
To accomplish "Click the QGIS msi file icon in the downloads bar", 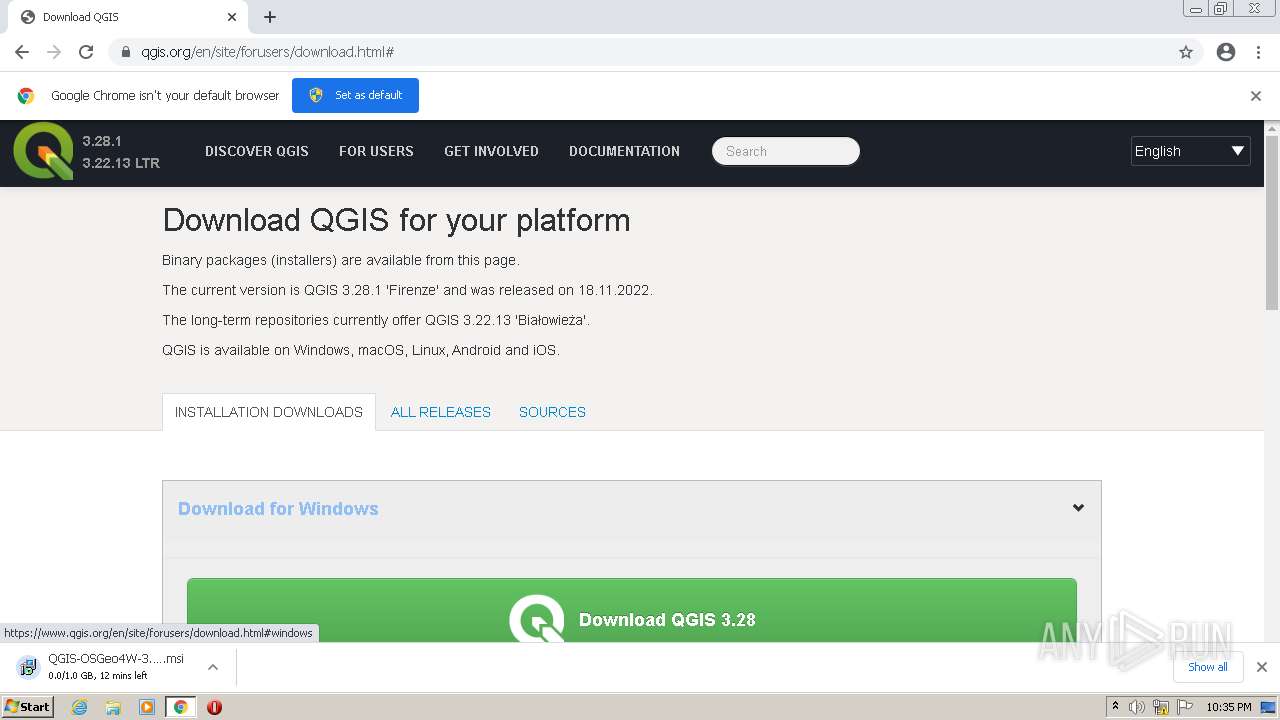I will (28, 667).
